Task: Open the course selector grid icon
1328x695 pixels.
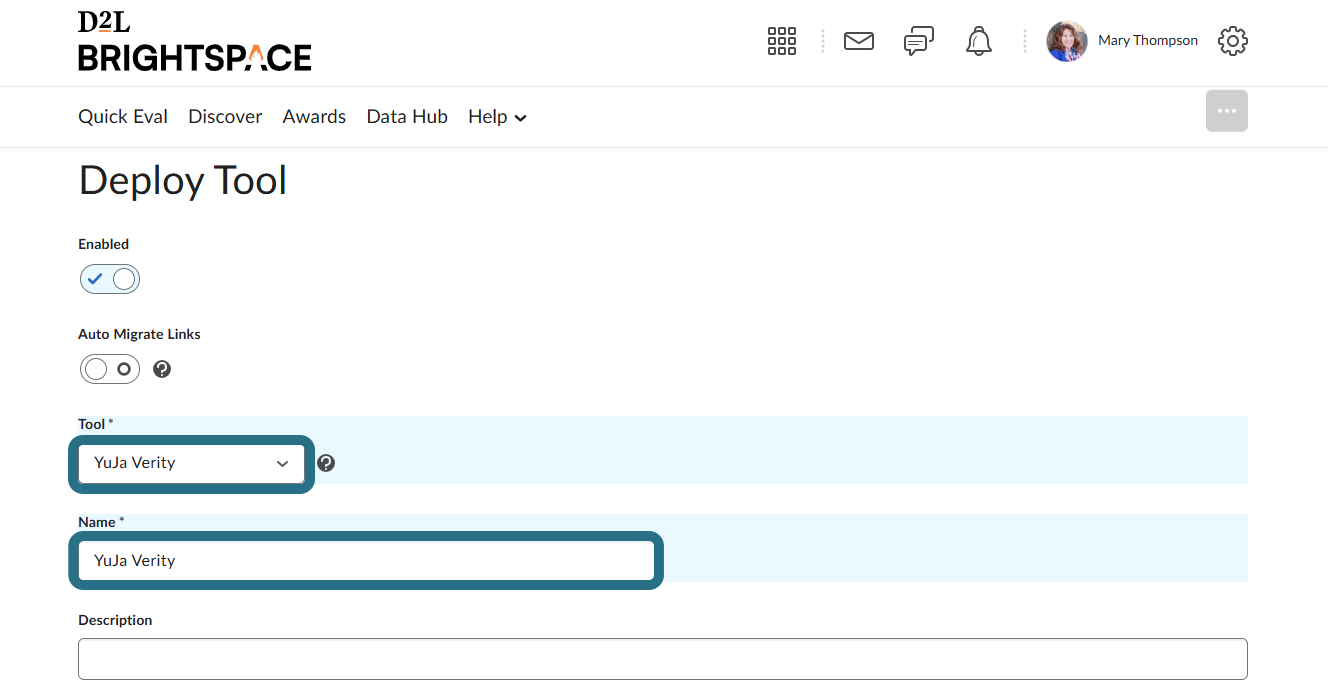Action: (x=782, y=41)
